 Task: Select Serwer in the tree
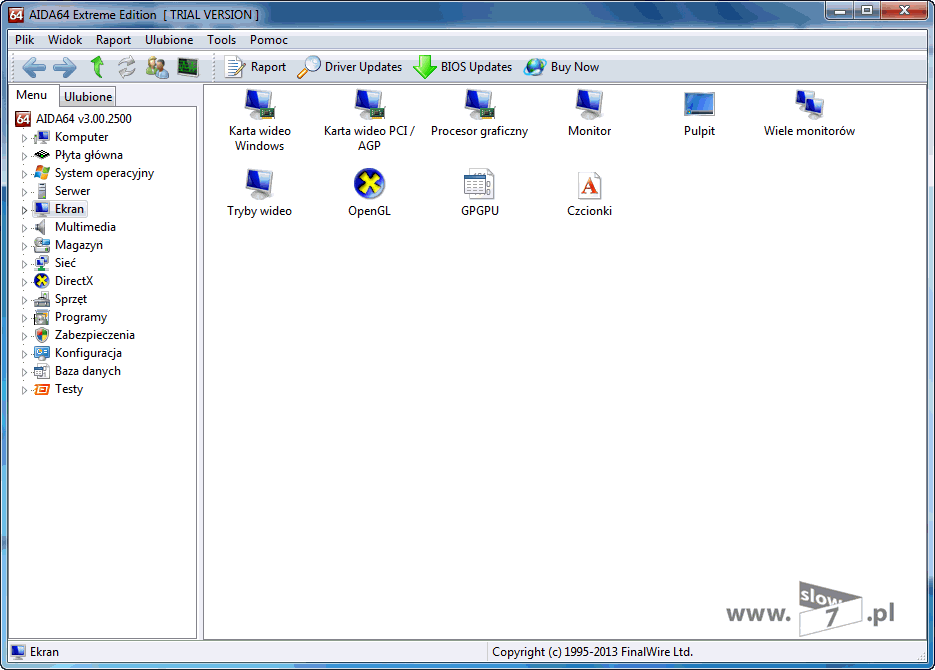click(73, 191)
